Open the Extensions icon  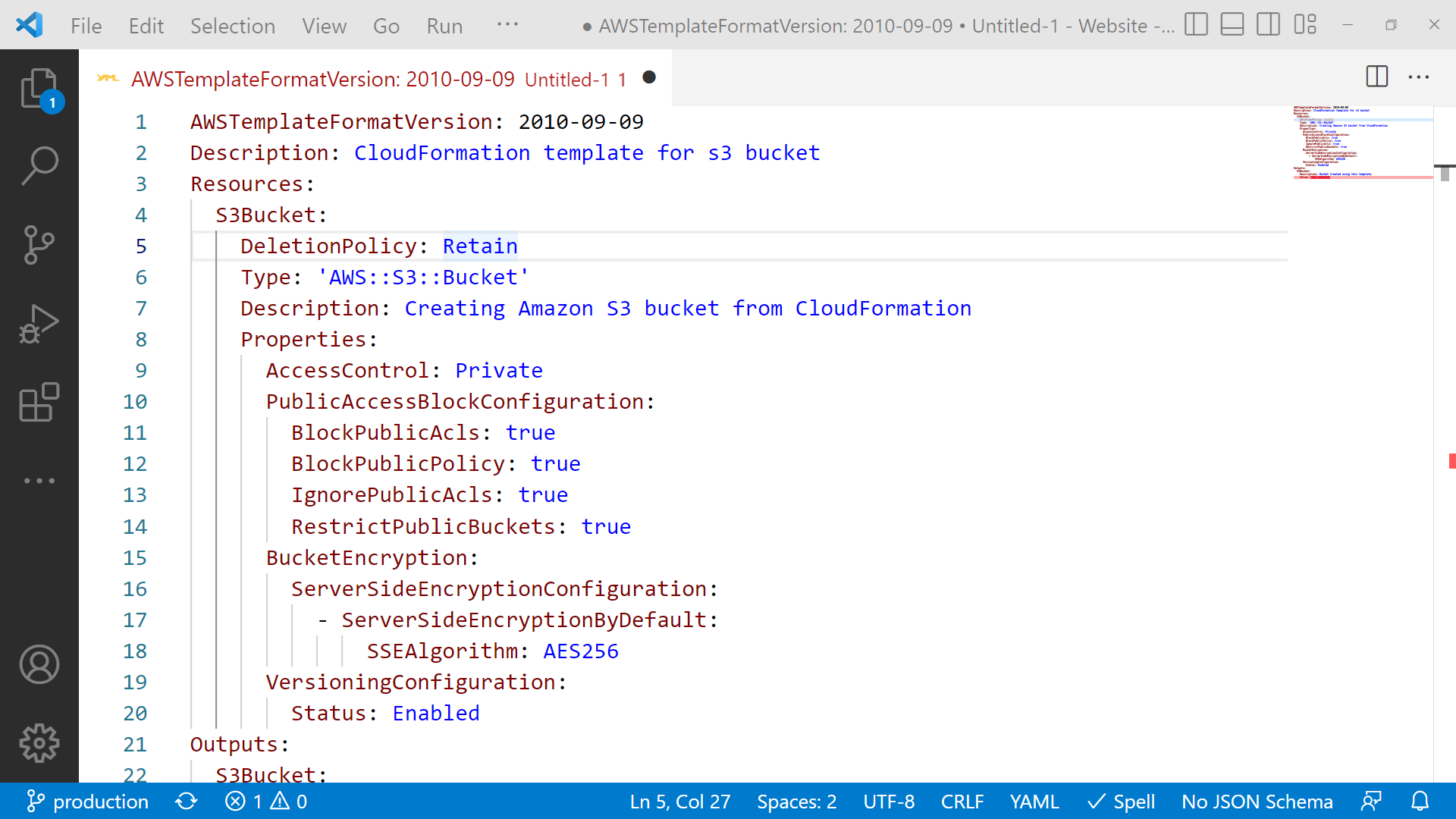[39, 403]
